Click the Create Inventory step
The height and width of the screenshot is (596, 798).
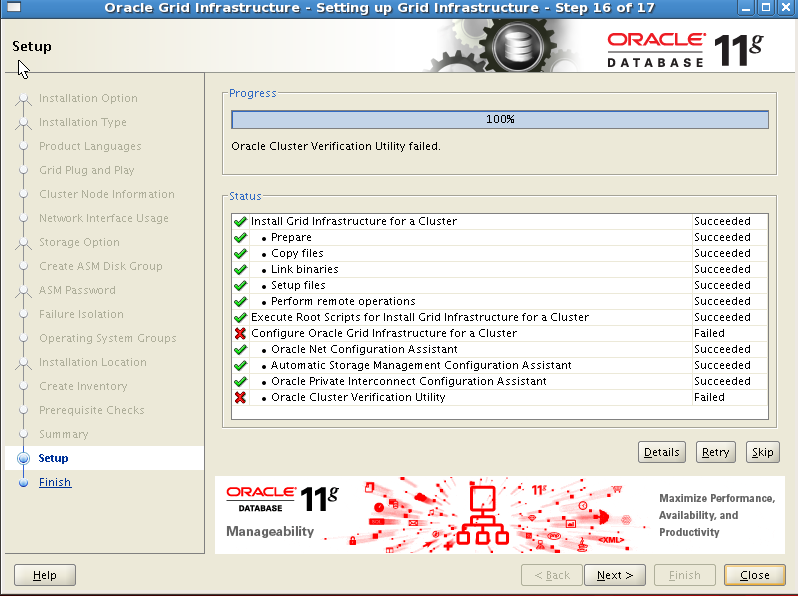83,386
